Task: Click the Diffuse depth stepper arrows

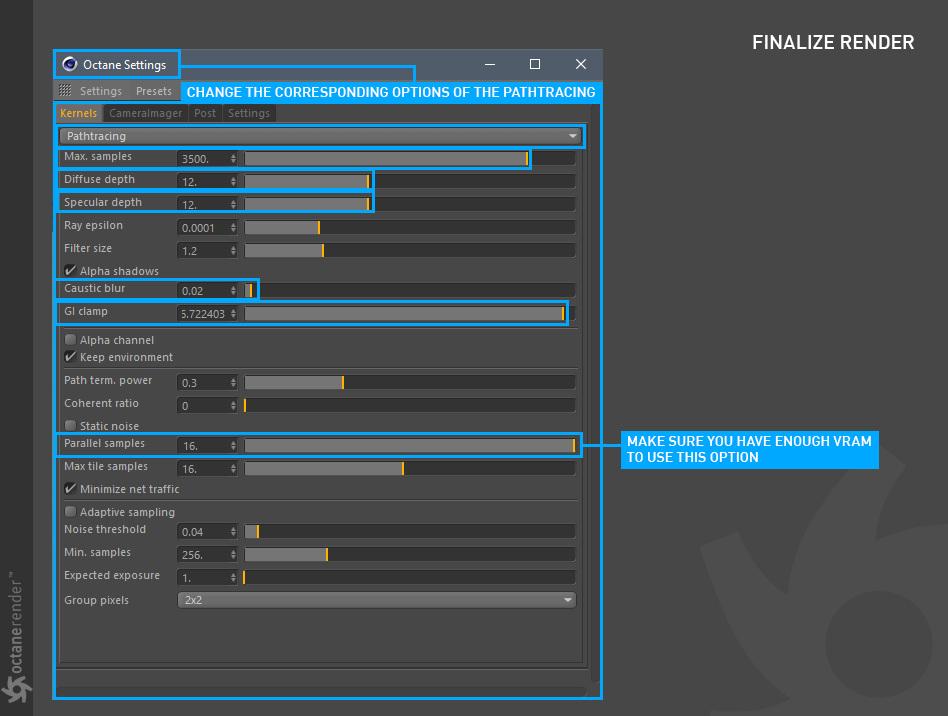Action: 233,181
